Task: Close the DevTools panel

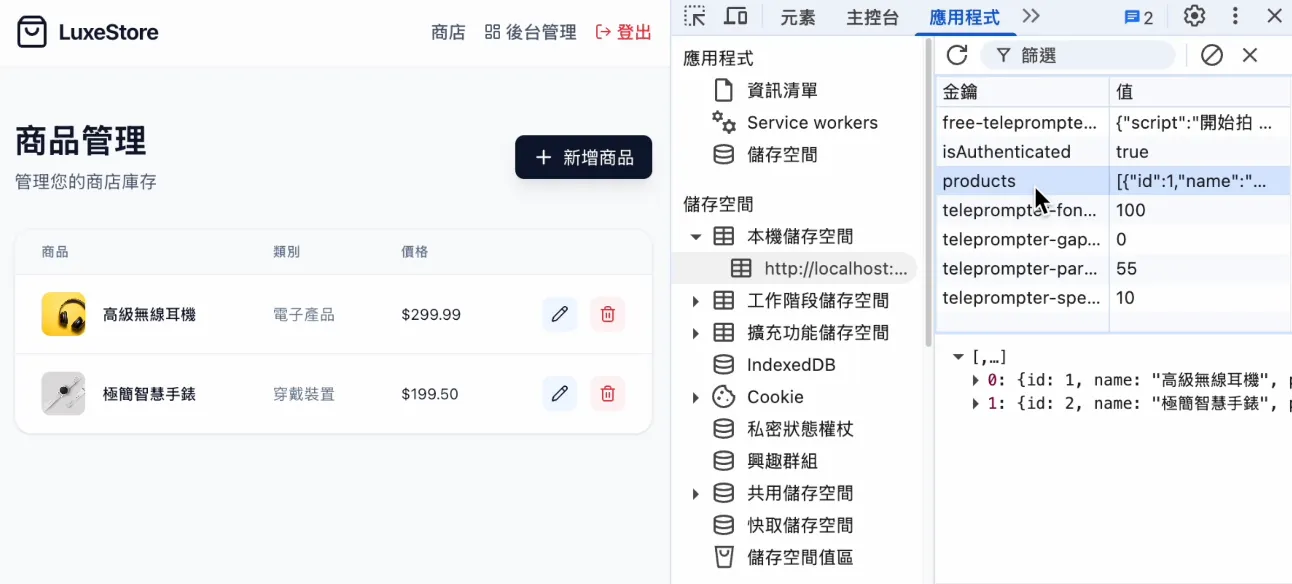Action: (1274, 16)
